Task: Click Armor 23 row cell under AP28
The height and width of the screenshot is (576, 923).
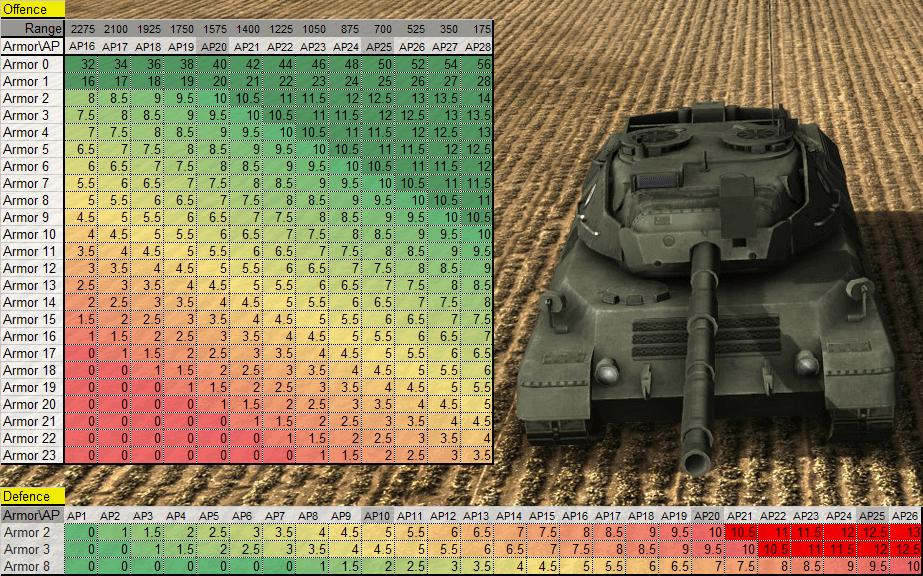Action: [x=477, y=455]
